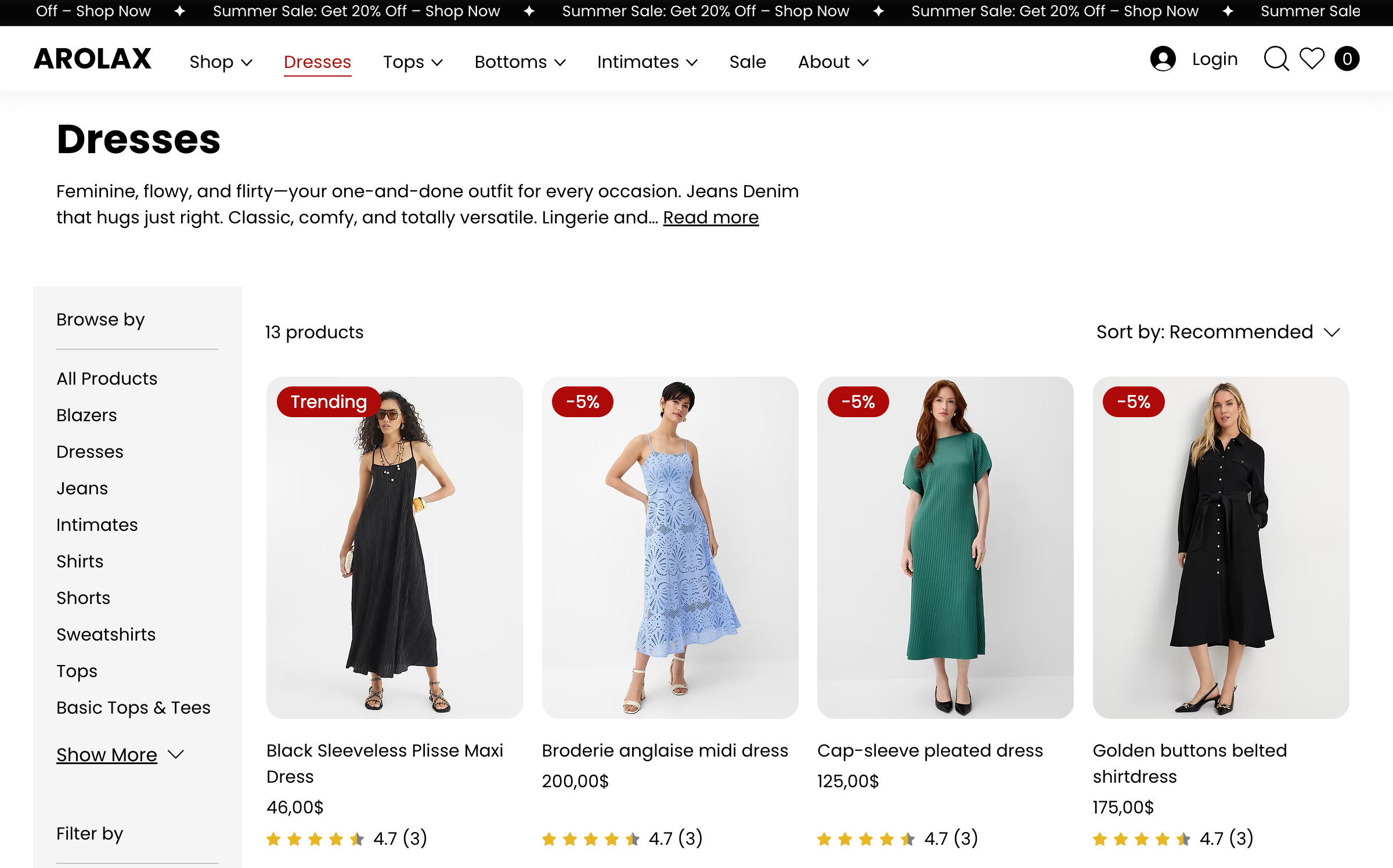Viewport: 1393px width, 868px height.
Task: Open Broderie anglaise midi dress image
Action: (670, 548)
